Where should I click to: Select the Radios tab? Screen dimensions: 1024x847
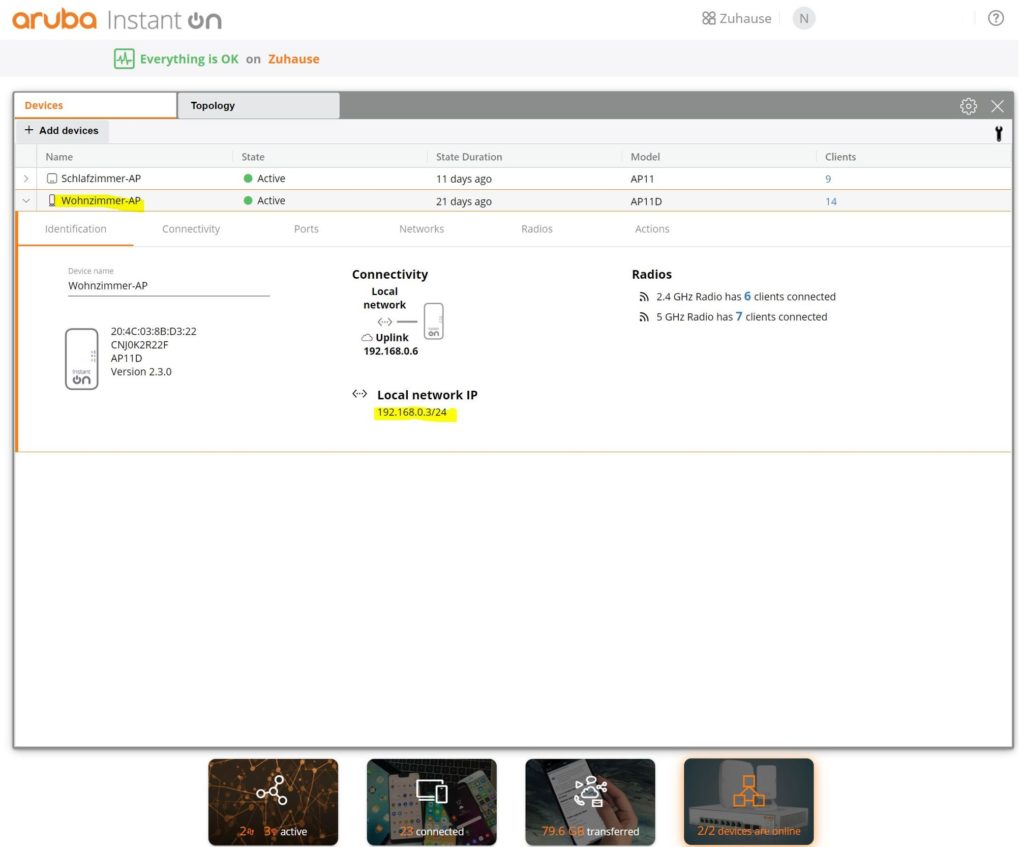pos(537,229)
